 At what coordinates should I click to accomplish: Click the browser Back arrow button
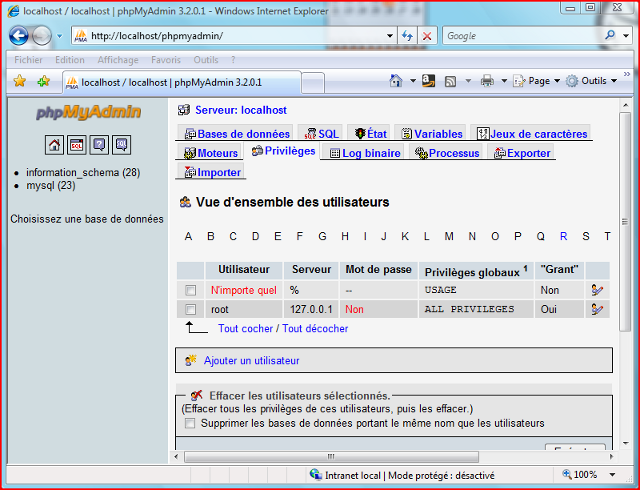pos(19,36)
